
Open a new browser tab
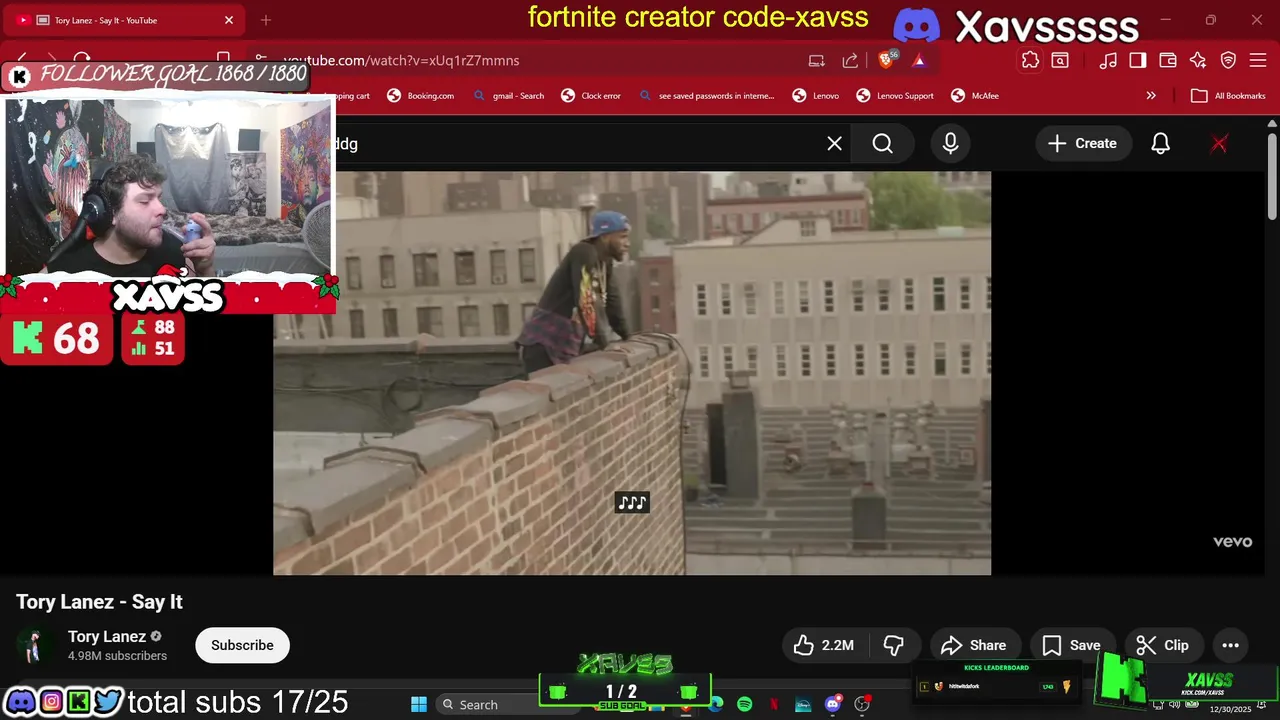[266, 20]
